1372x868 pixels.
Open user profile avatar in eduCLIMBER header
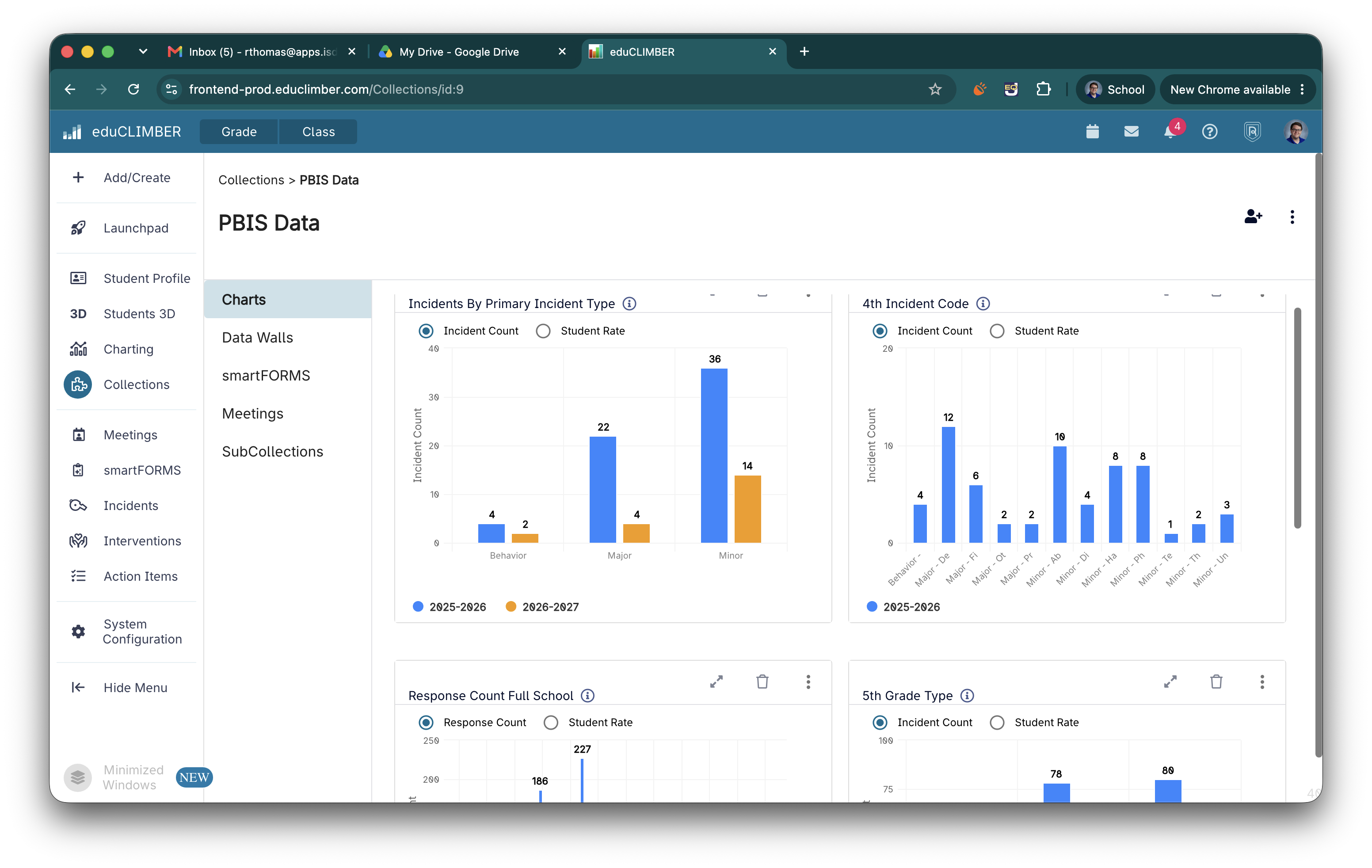[1296, 132]
